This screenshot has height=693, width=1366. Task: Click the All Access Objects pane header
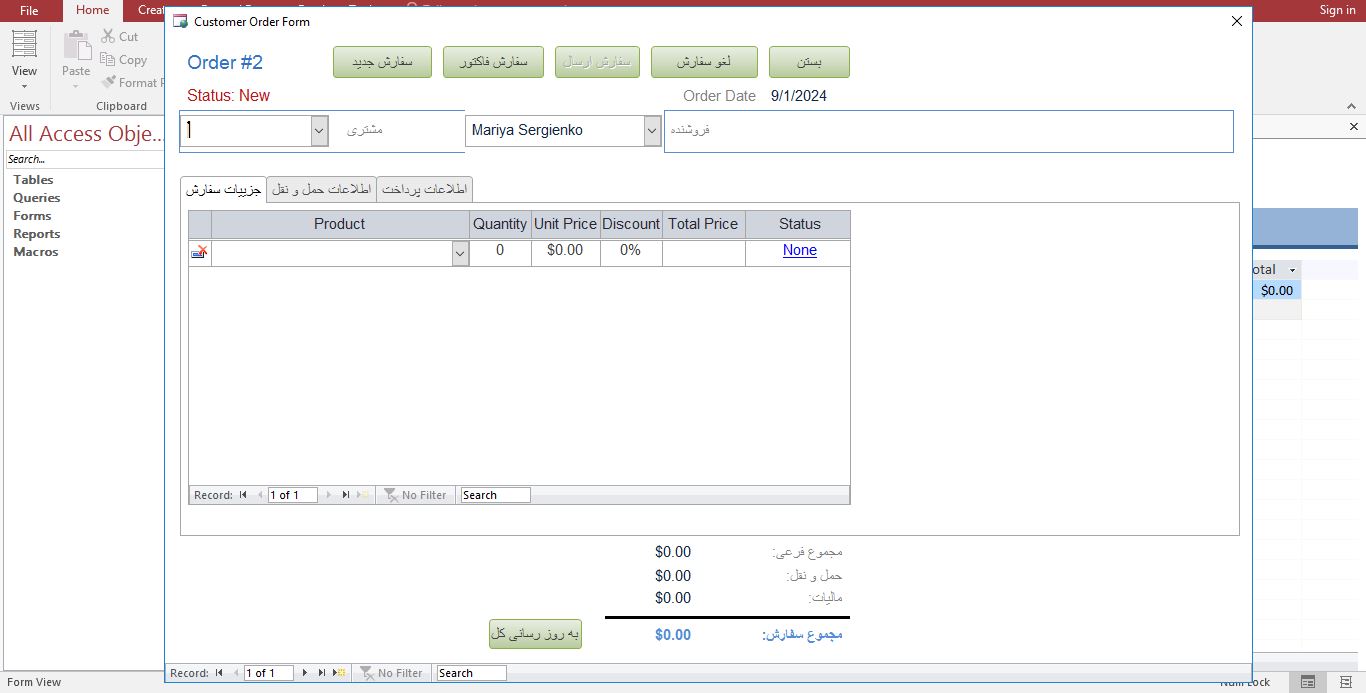(85, 134)
